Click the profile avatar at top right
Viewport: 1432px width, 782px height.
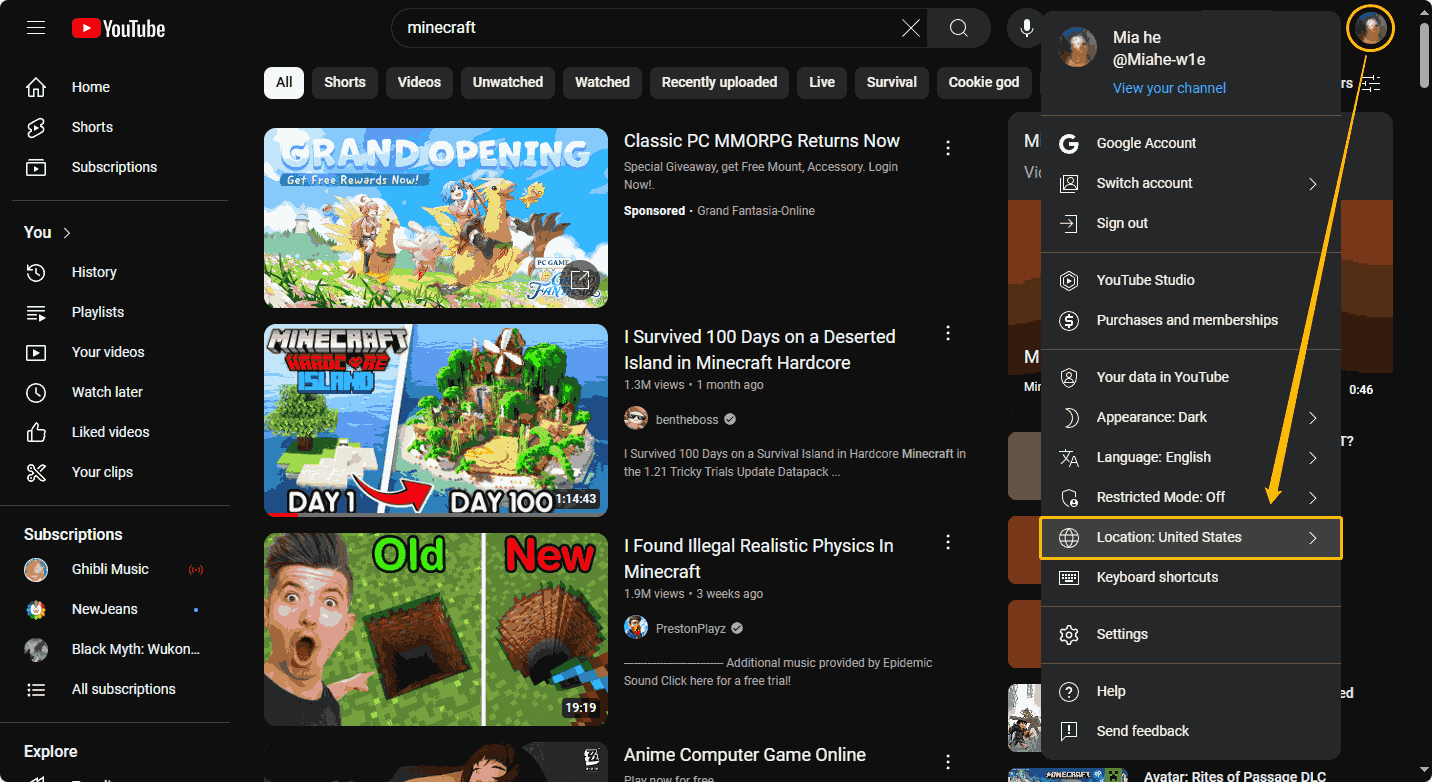click(x=1369, y=28)
